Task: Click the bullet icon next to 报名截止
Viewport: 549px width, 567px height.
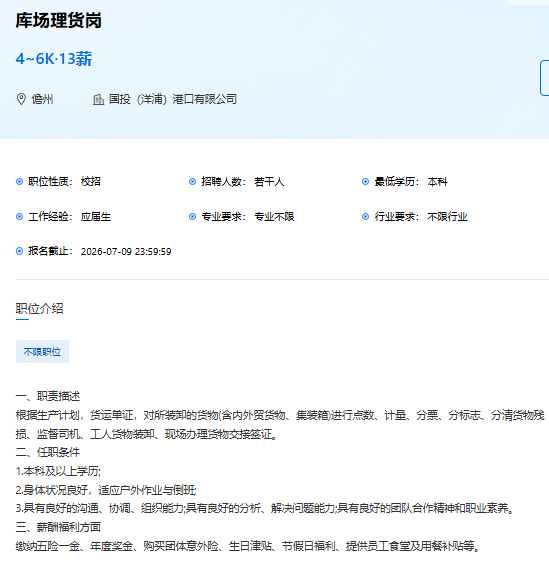Action: point(20,251)
